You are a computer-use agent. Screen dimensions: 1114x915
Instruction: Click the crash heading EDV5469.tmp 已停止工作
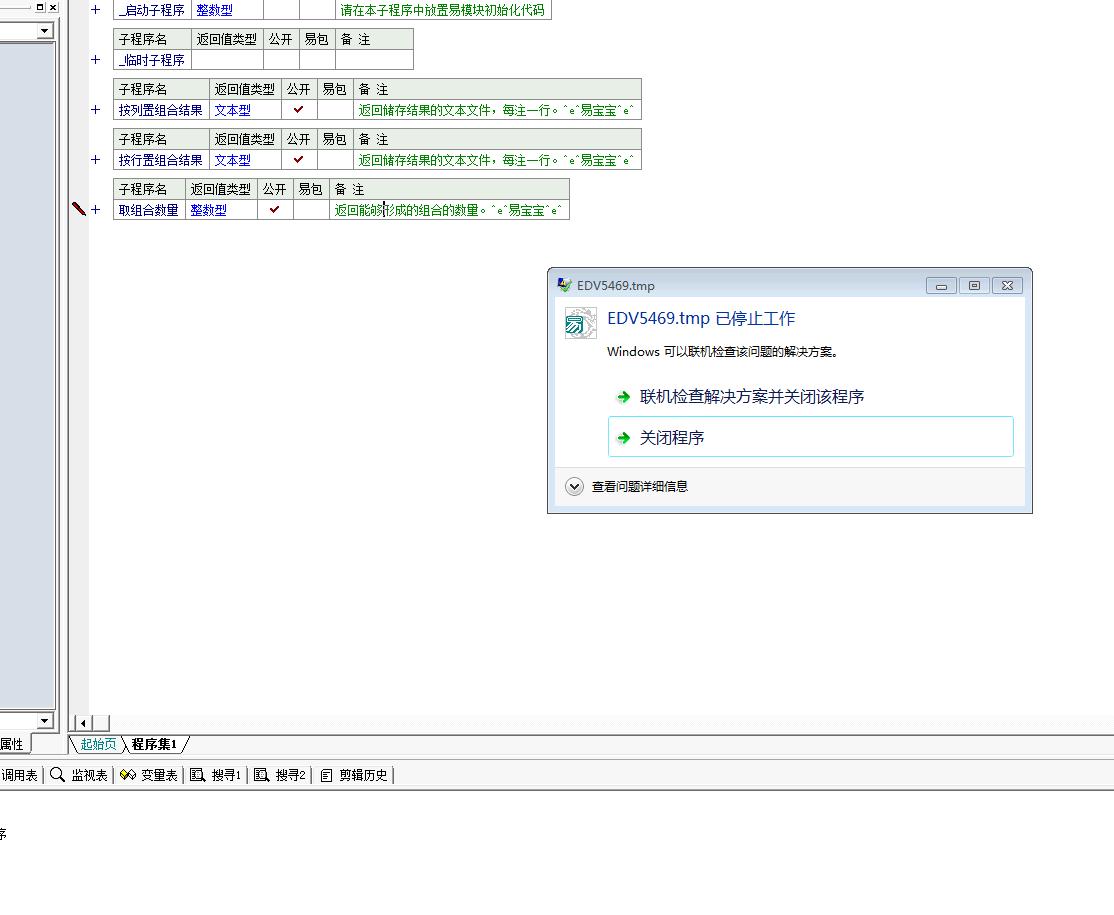coord(701,318)
